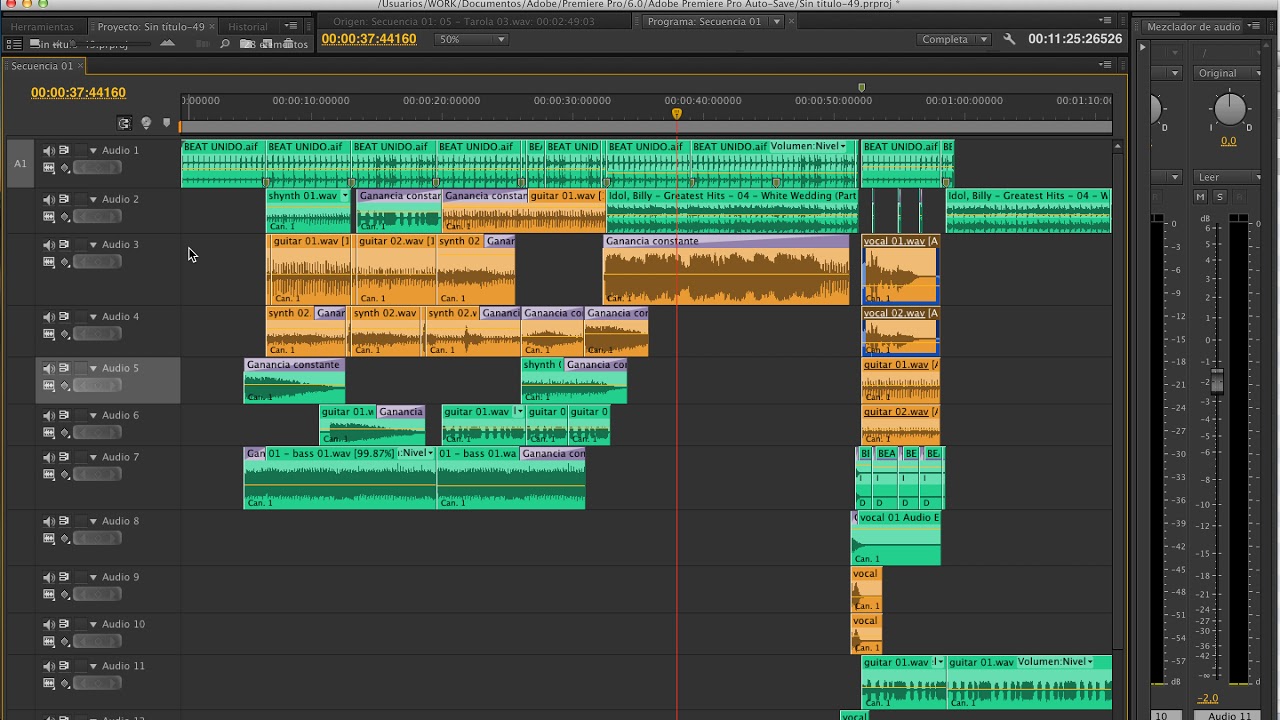Toggle the Audio 8 track speaker icon
The height and width of the screenshot is (720, 1280).
[x=48, y=522]
